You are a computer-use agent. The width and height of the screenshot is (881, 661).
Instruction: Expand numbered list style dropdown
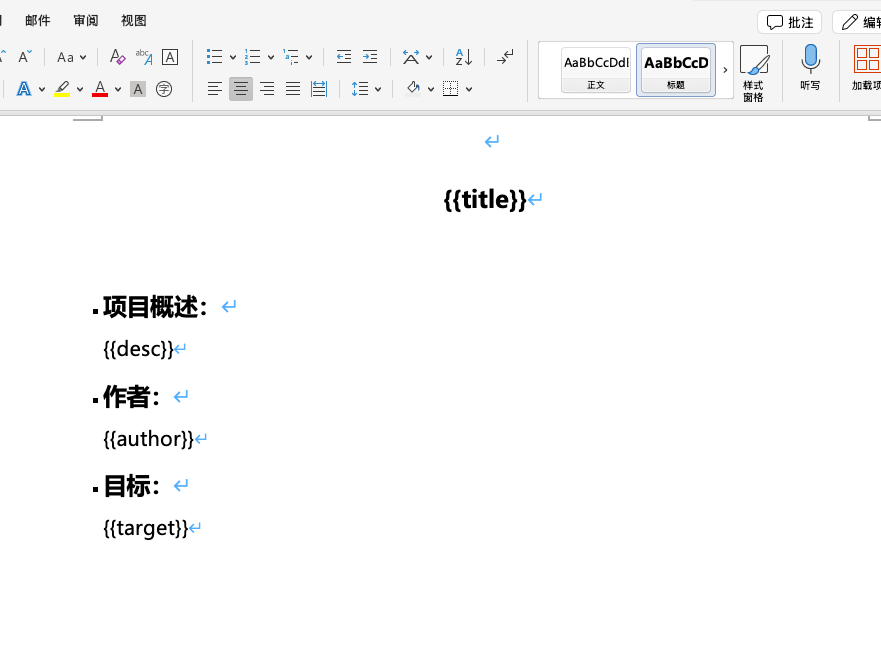coord(271,57)
